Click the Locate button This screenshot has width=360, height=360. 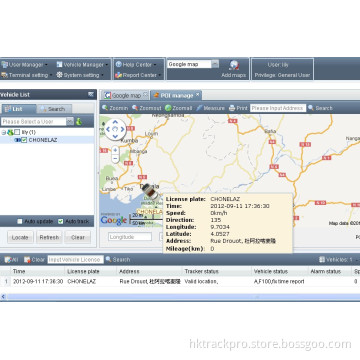(x=20, y=238)
